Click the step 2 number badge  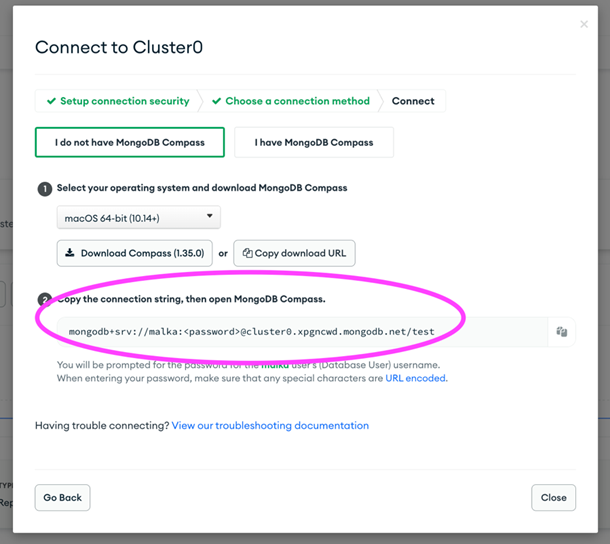pos(45,300)
